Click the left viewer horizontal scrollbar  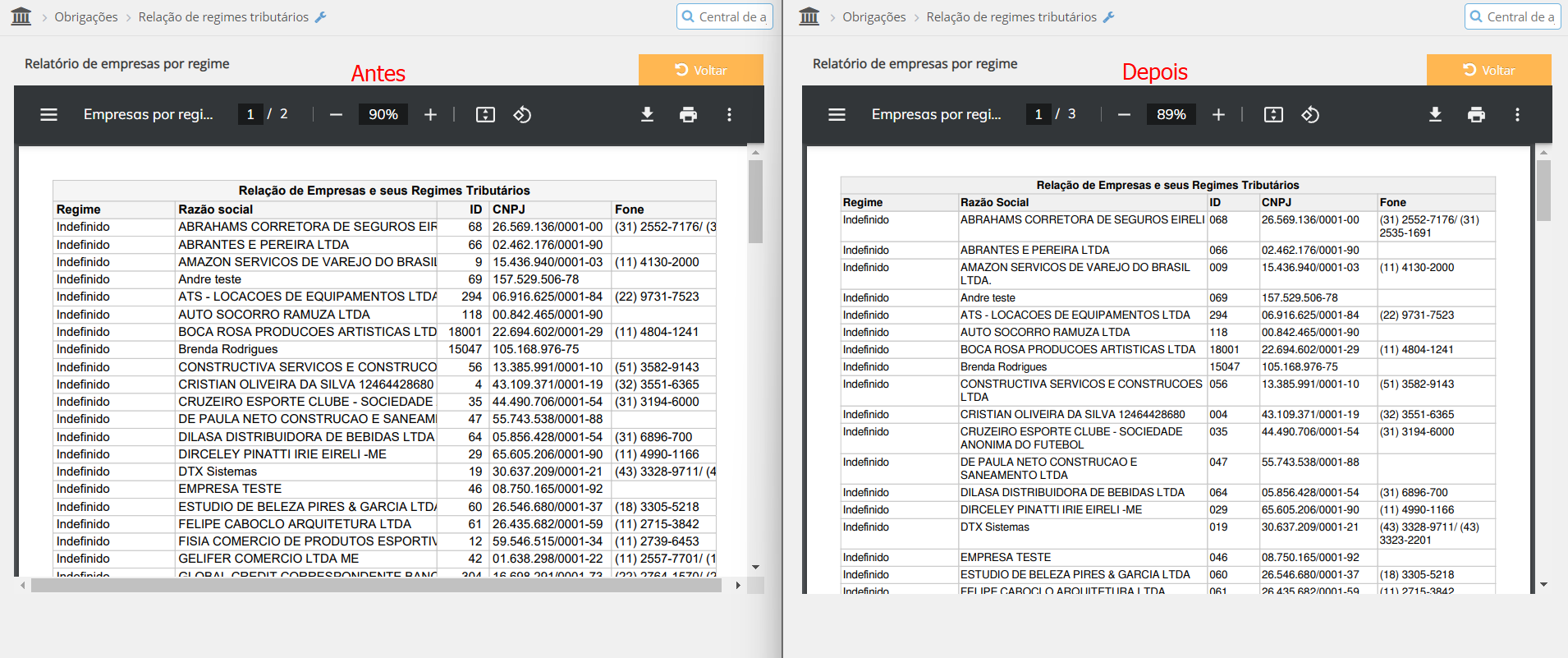point(376,586)
